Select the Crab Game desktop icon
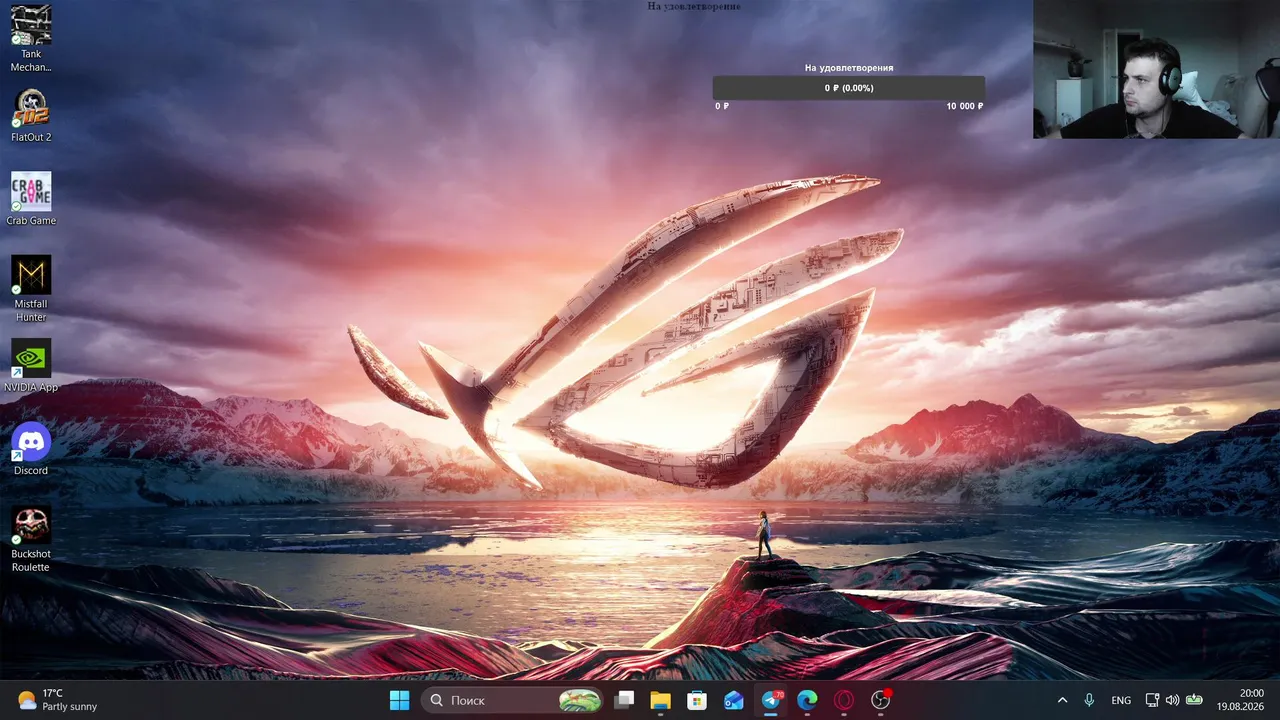The image size is (1280, 720). [x=31, y=199]
